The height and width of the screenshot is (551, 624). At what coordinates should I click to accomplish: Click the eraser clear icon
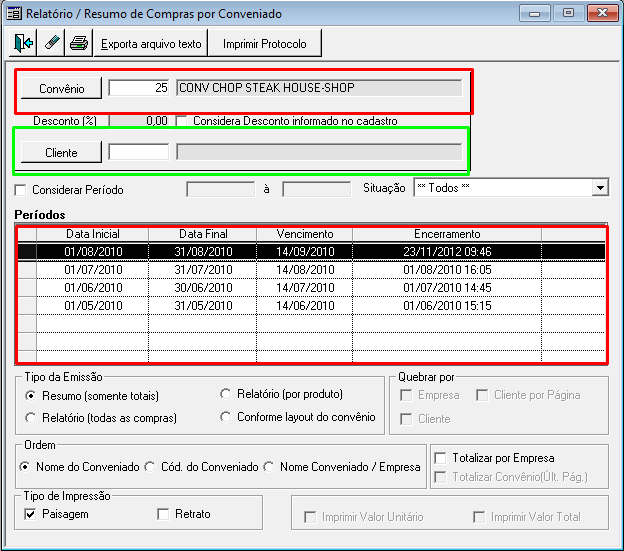pos(51,43)
